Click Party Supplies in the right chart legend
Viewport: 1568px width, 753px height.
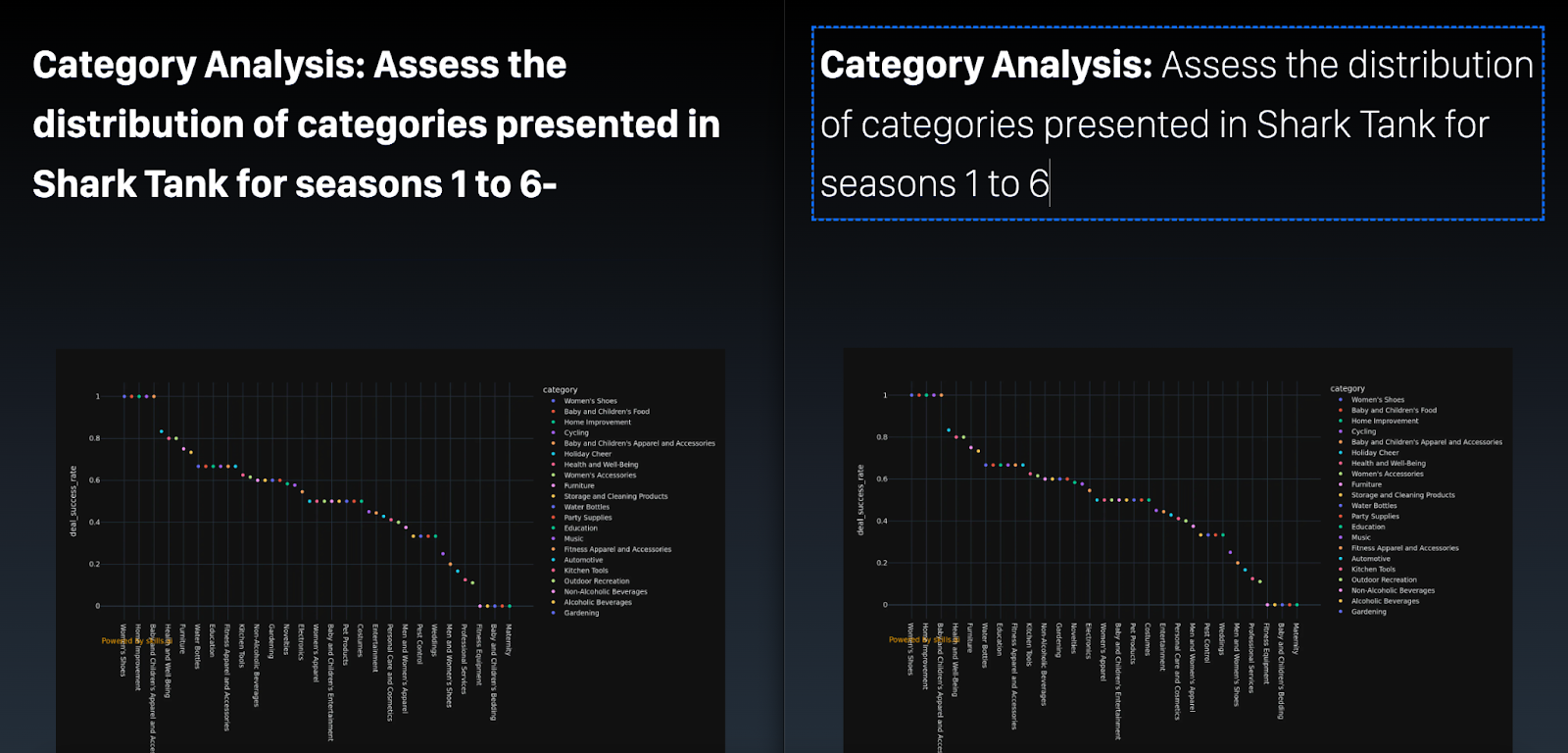1376,517
